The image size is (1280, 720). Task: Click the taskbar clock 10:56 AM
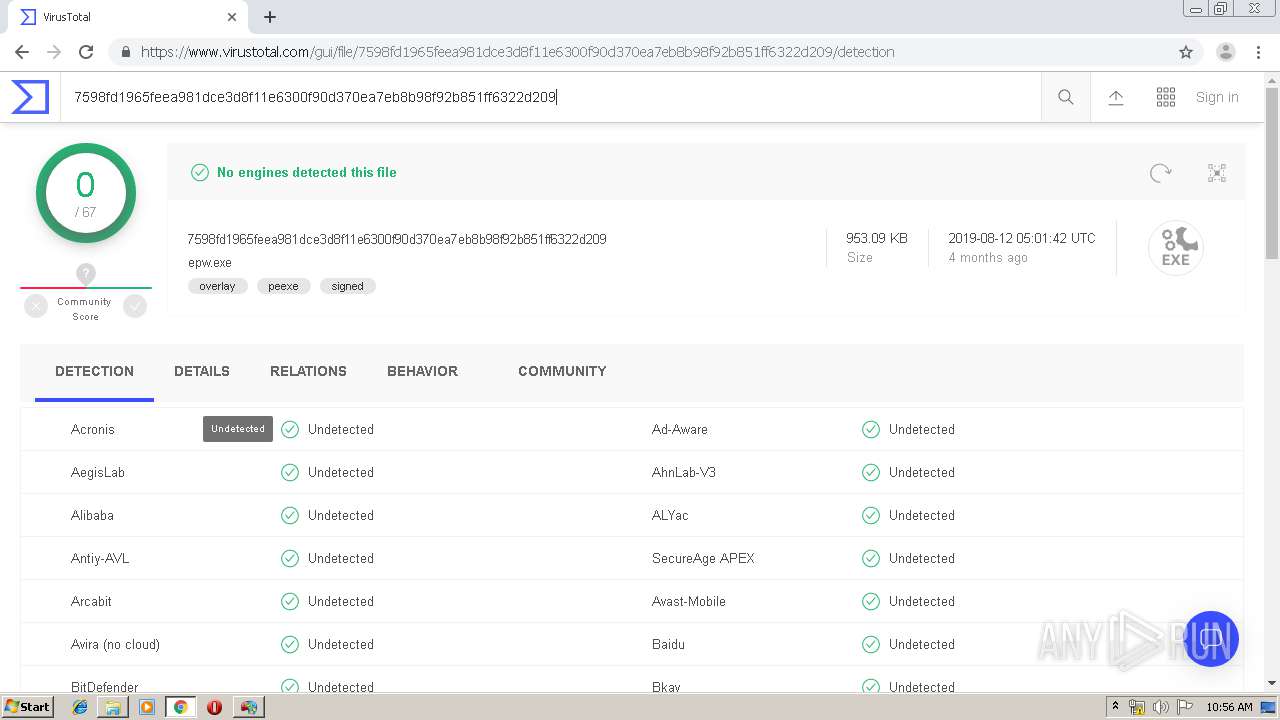pyautogui.click(x=1229, y=707)
